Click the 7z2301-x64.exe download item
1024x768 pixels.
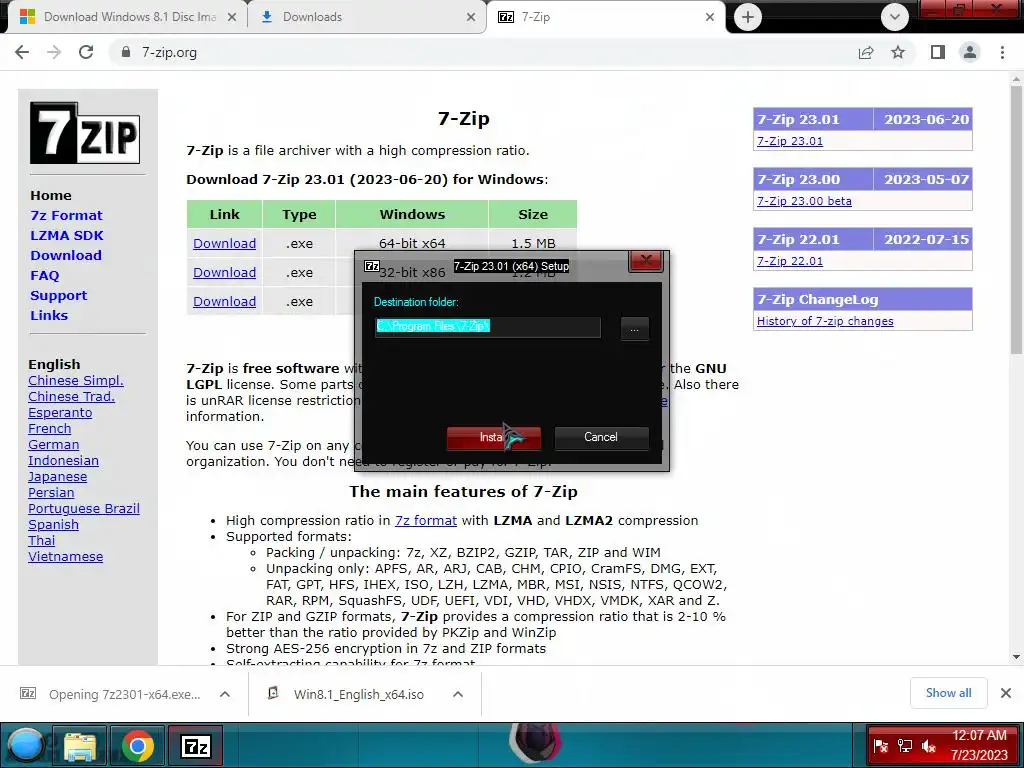111,694
